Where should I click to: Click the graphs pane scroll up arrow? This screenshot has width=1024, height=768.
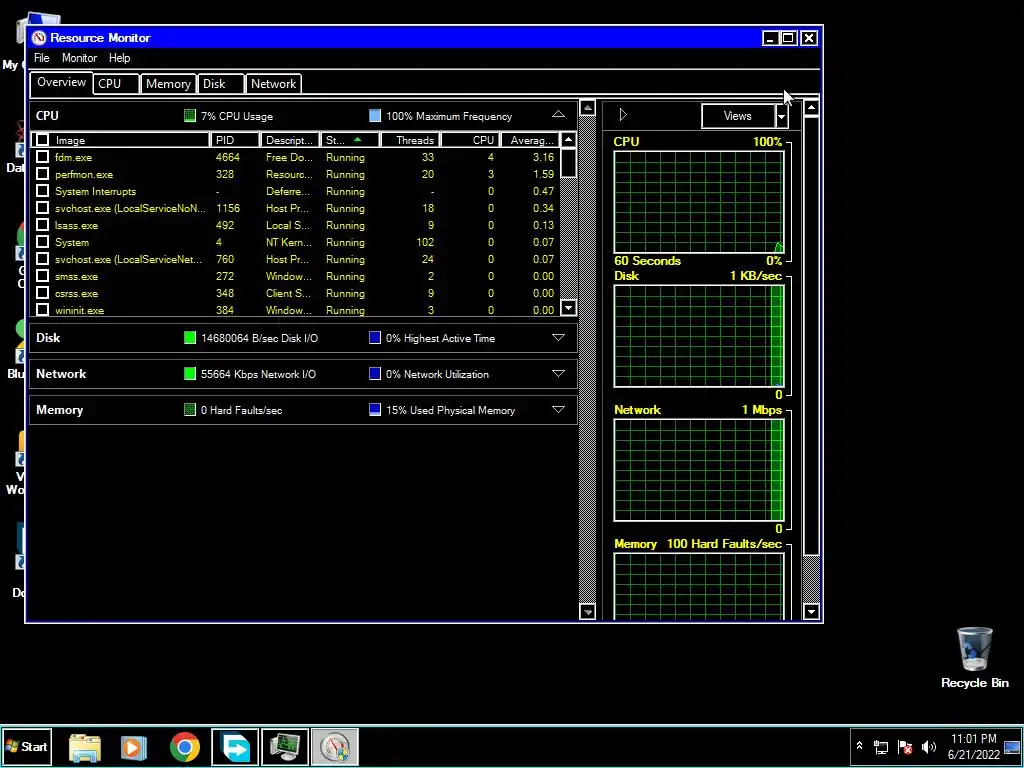pyautogui.click(x=811, y=108)
